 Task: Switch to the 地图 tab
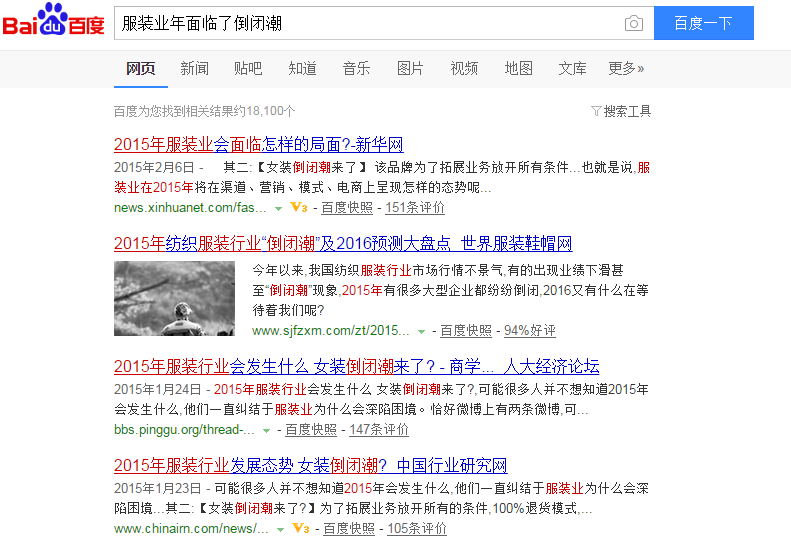point(519,69)
